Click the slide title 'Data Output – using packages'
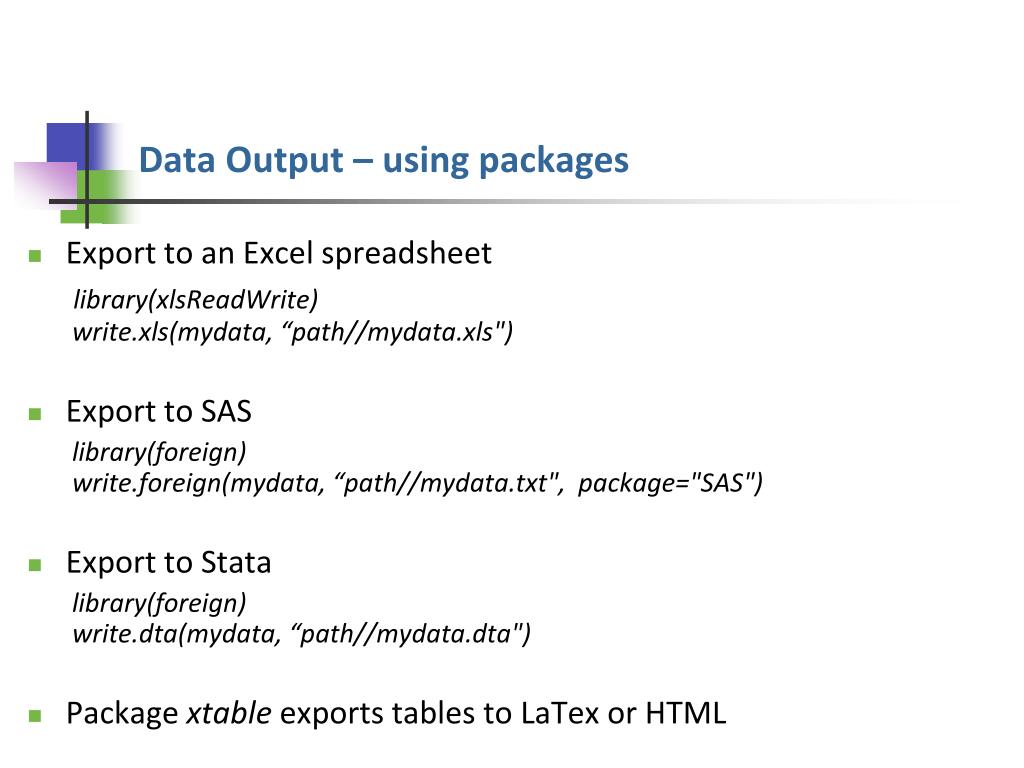The height and width of the screenshot is (768, 1024). coord(383,161)
